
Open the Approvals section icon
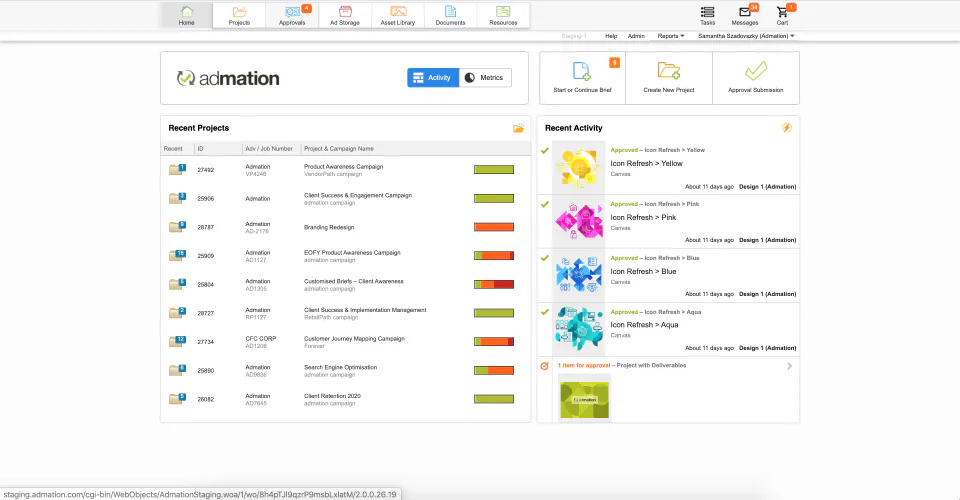pos(292,12)
